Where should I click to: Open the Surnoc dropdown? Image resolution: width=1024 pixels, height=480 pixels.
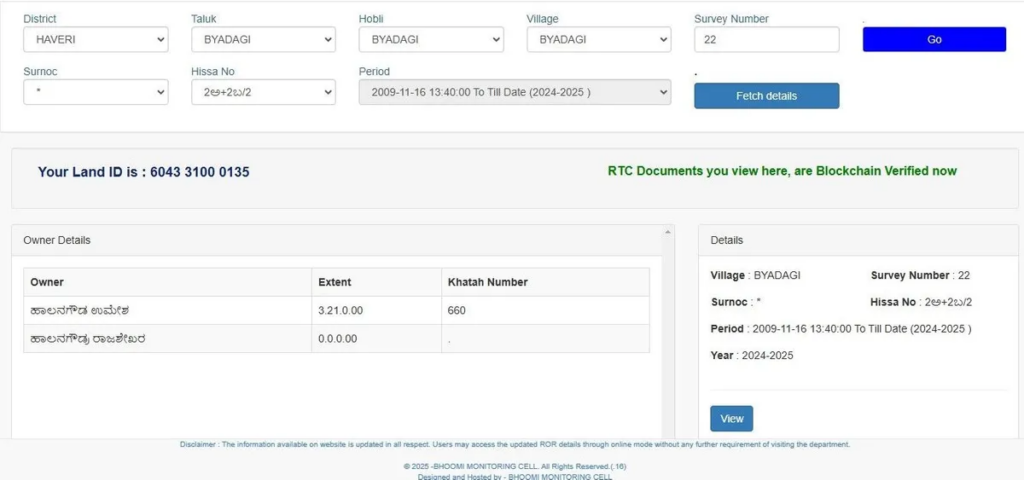click(x=95, y=92)
